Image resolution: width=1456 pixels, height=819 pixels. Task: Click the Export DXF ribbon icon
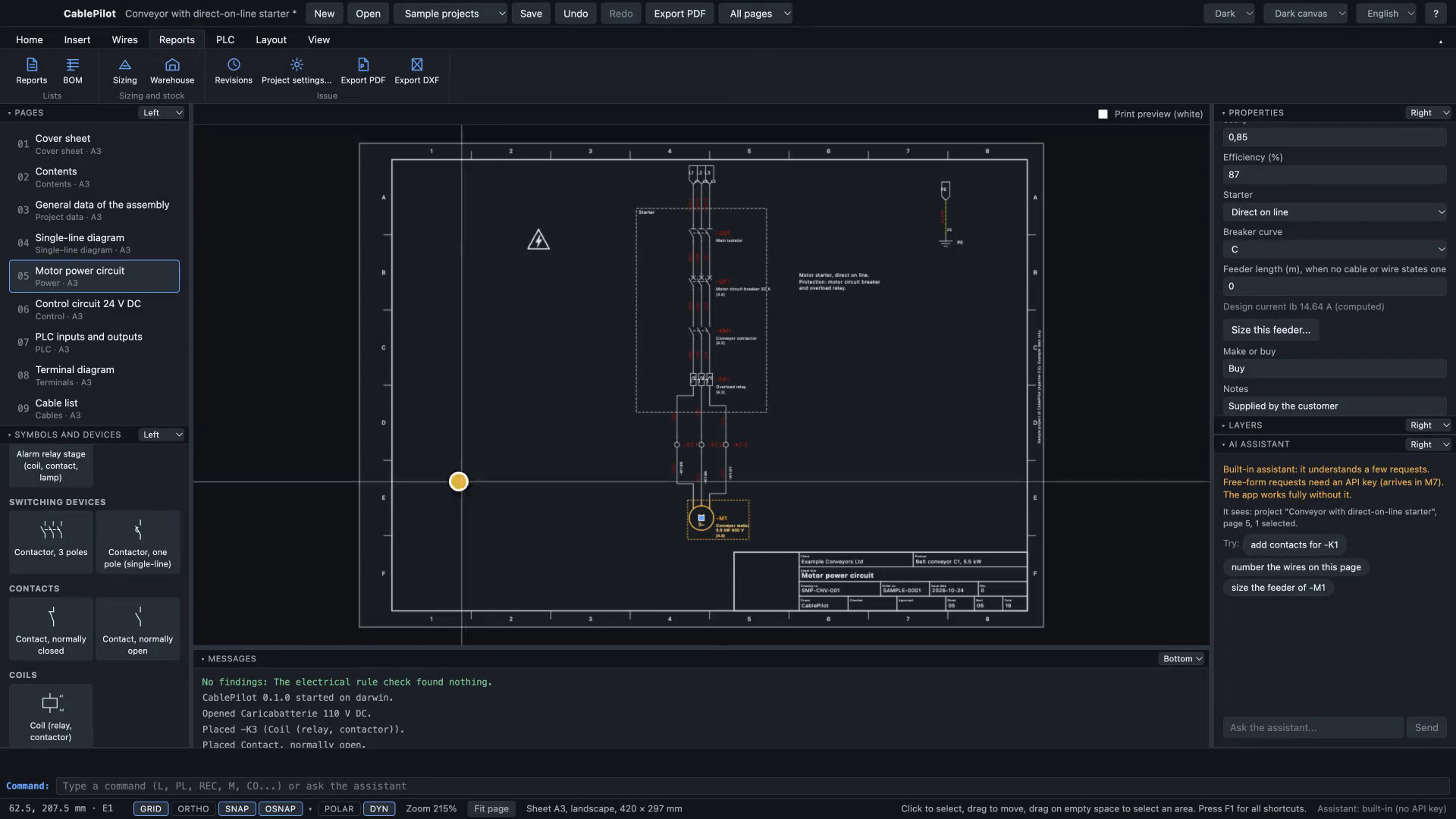pos(417,71)
